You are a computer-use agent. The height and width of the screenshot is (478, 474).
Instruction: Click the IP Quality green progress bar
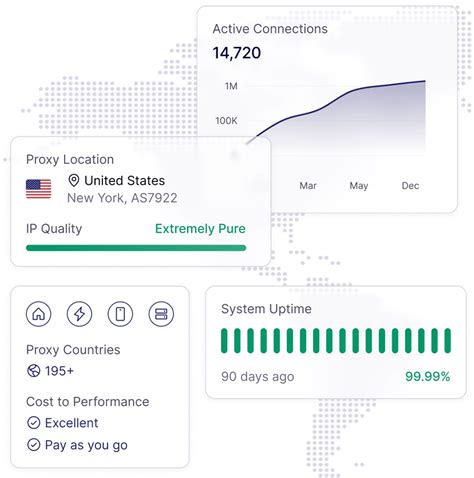point(136,248)
